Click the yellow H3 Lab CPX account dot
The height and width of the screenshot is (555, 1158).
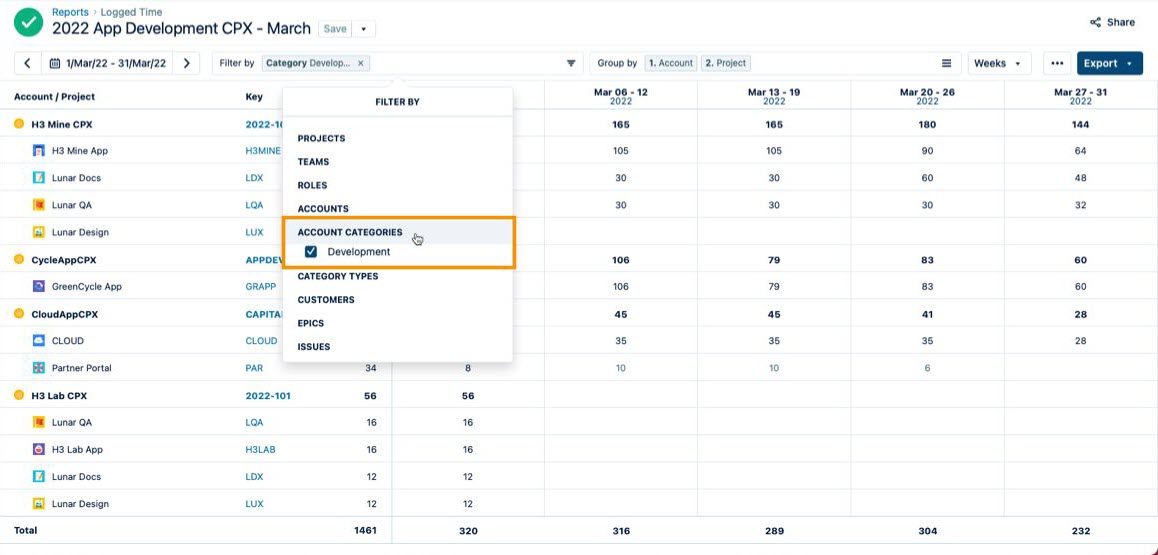click(x=18, y=395)
